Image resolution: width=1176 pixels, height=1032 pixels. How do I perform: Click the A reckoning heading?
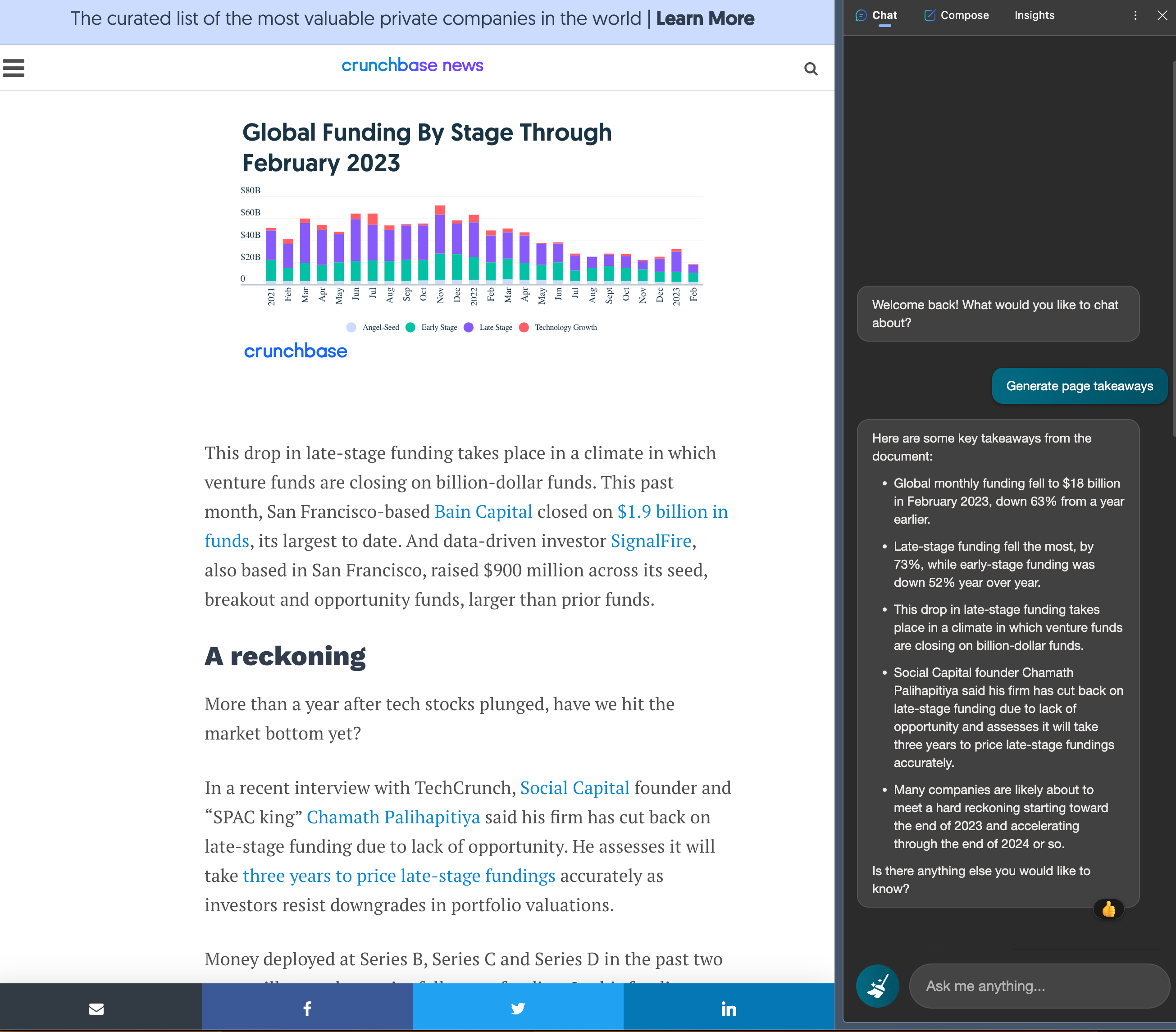pyautogui.click(x=285, y=656)
